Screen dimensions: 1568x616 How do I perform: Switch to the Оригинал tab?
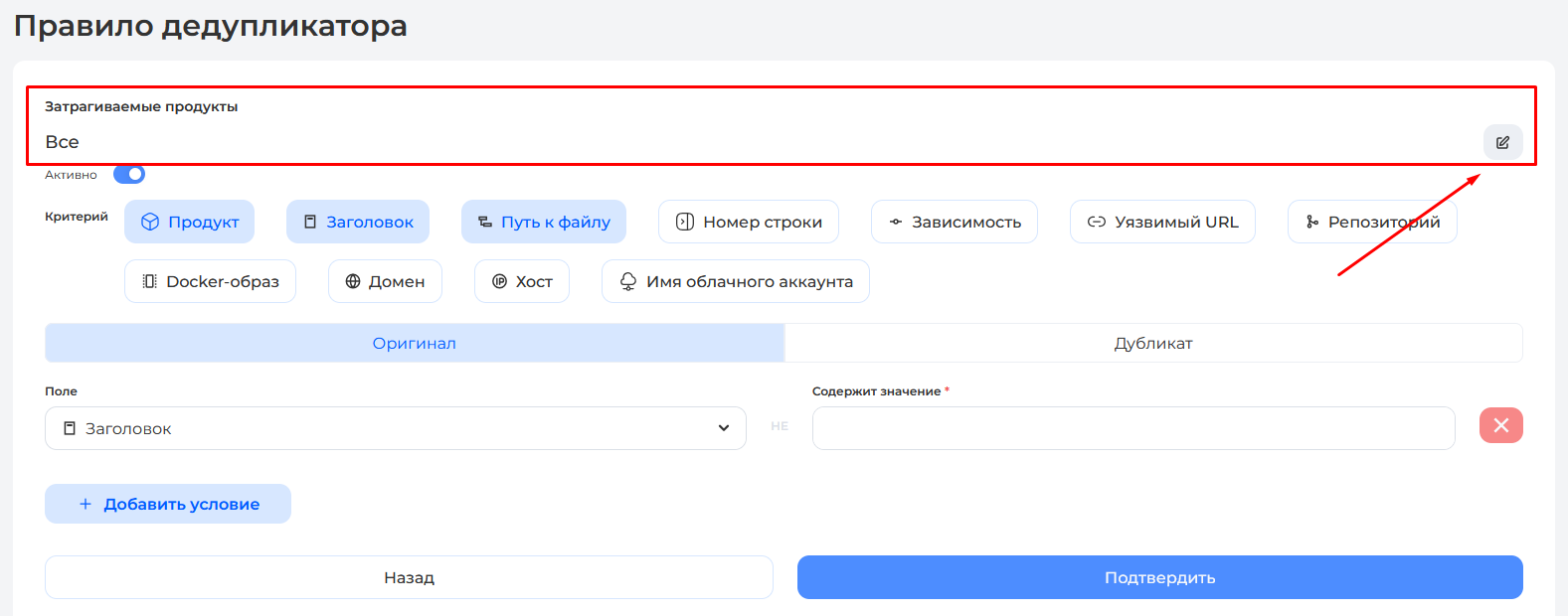tap(415, 343)
